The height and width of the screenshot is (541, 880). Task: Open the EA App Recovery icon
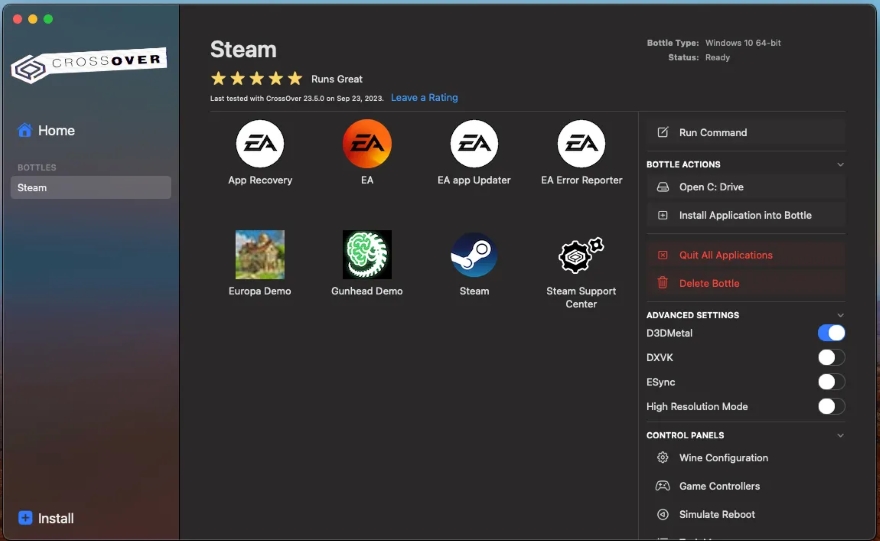[260, 145]
